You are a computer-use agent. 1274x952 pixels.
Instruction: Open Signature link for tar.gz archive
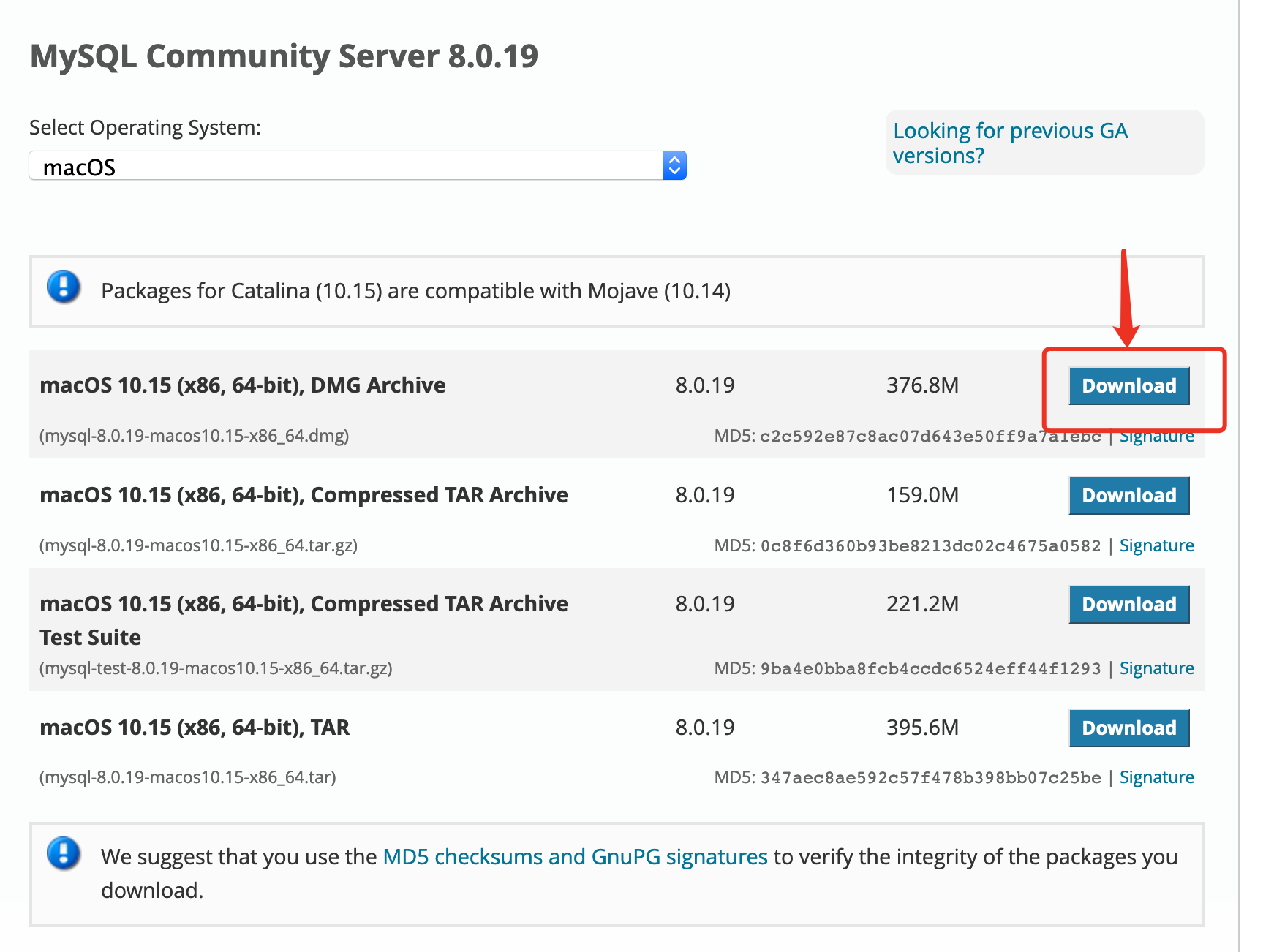point(1156,545)
